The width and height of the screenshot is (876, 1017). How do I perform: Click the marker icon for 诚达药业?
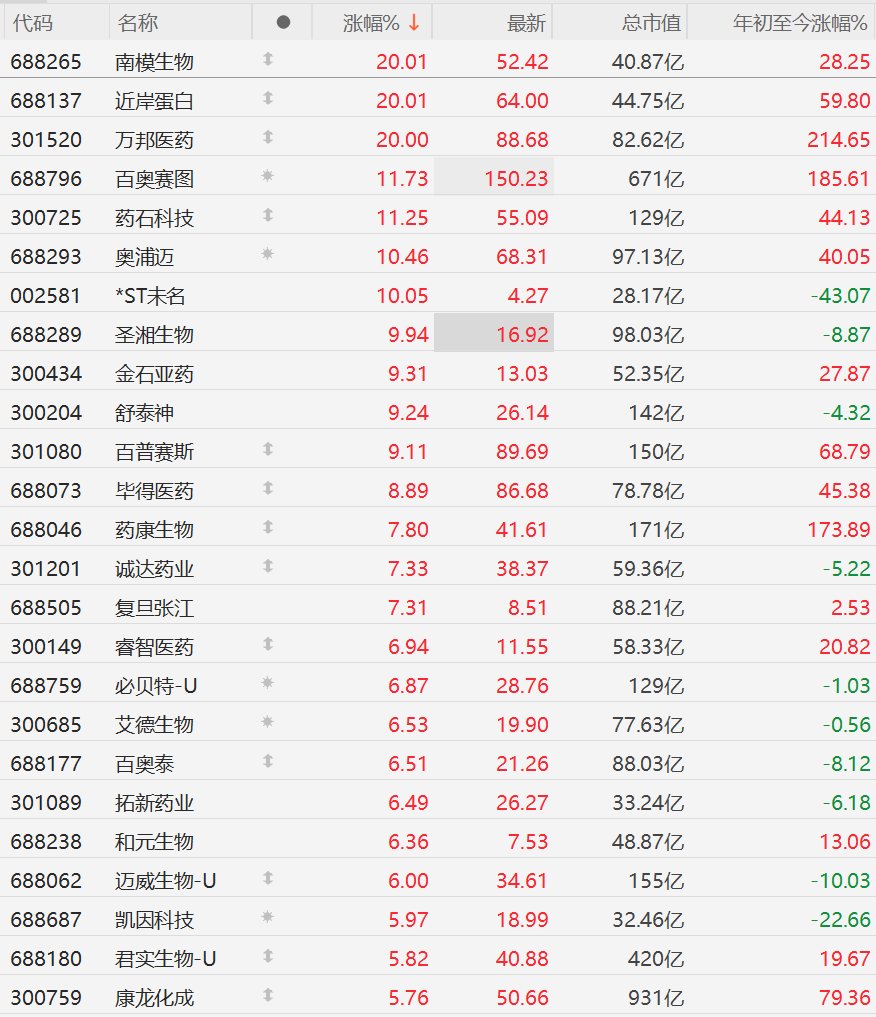click(268, 566)
